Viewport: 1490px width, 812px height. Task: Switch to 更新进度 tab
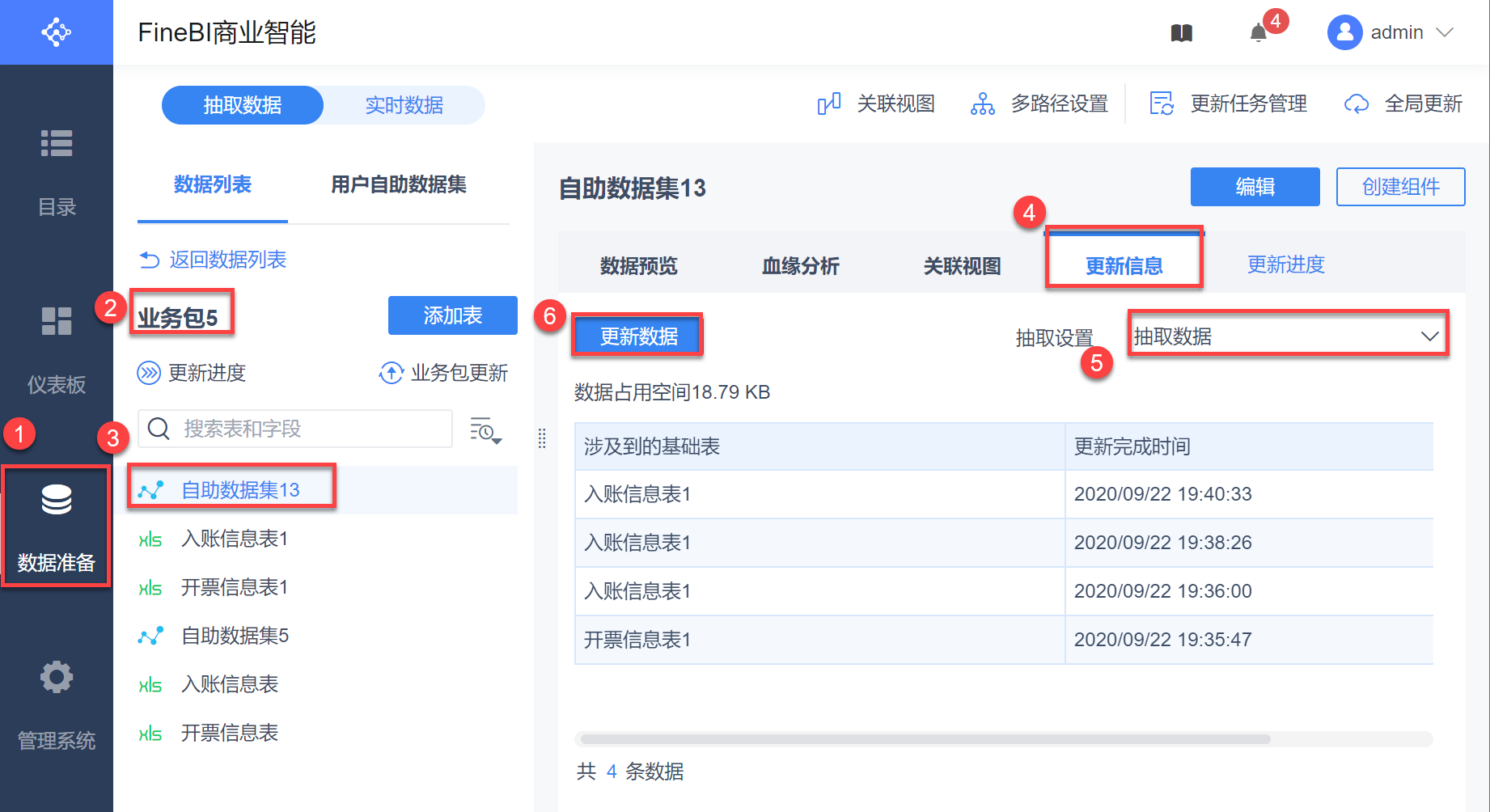click(x=1285, y=264)
